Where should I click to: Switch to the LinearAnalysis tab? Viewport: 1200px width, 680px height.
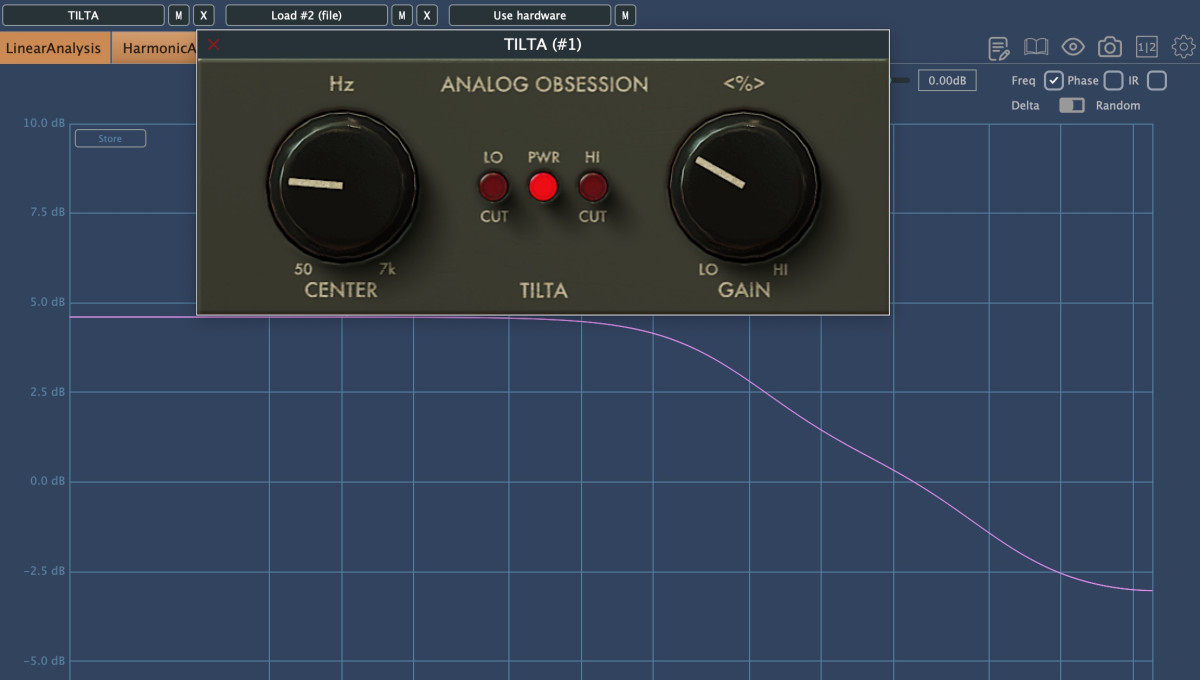tap(54, 48)
